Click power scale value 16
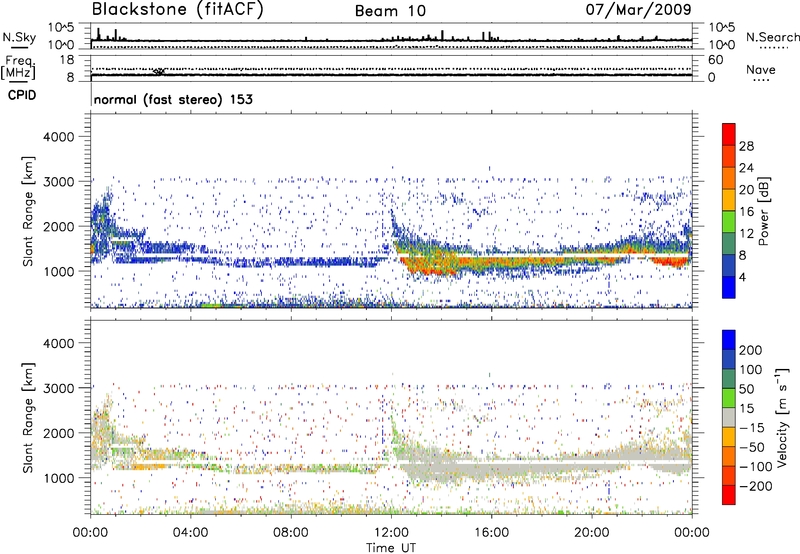800x554 pixels. 746,212
